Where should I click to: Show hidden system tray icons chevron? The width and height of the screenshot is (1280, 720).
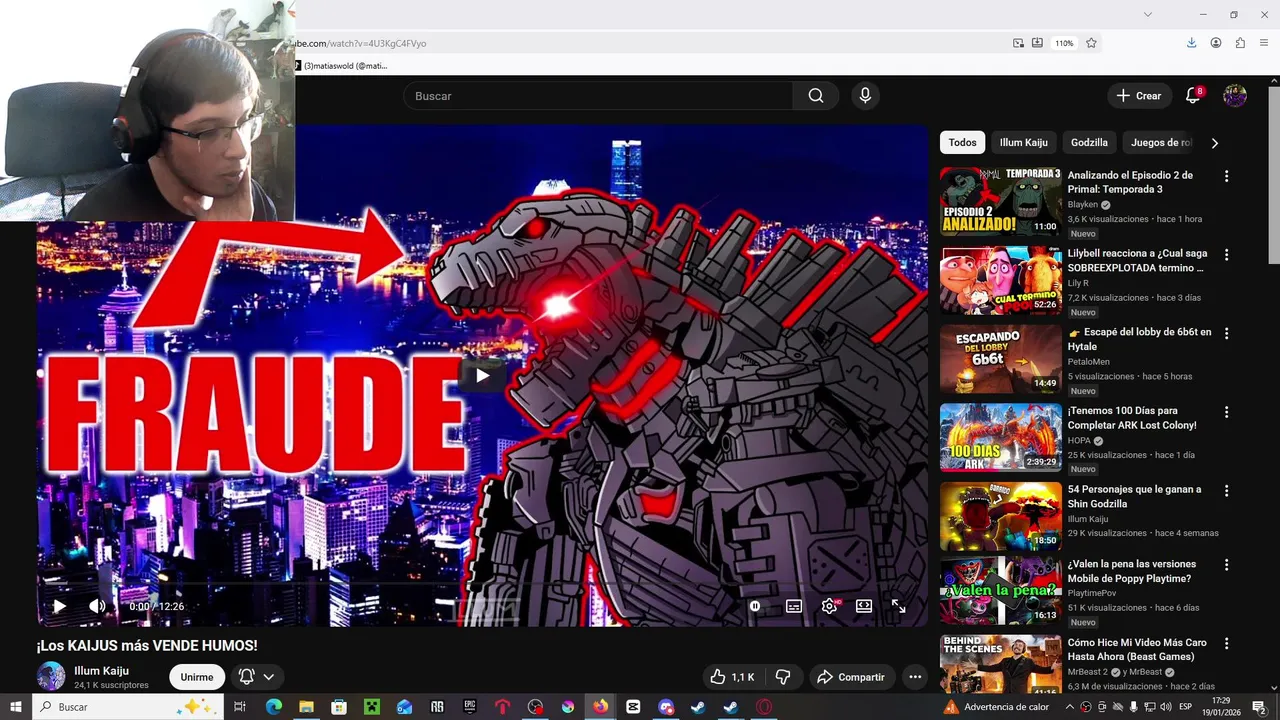pos(1069,707)
